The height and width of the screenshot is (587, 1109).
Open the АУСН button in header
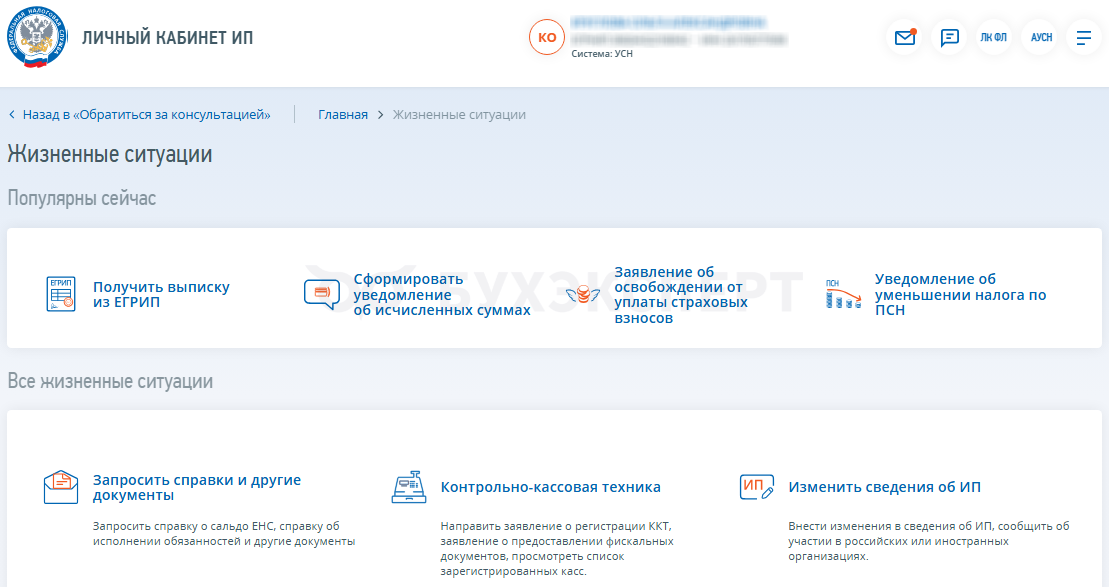click(x=1040, y=37)
